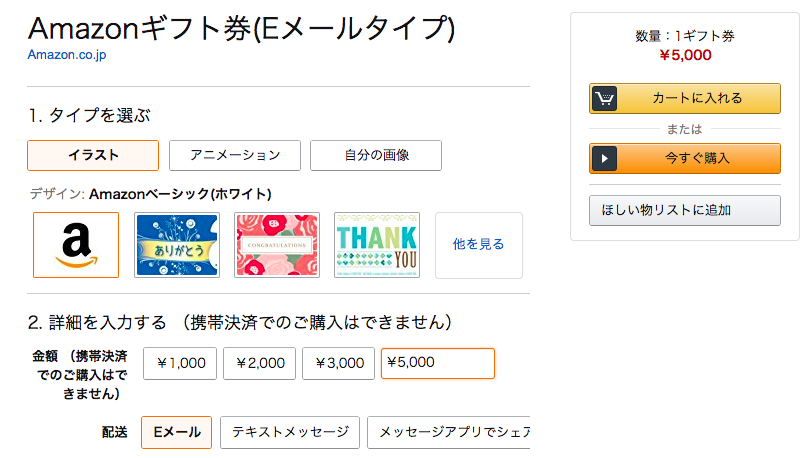Pick the red roses Congratulations design
The width and height of the screenshot is (807, 458).
point(277,245)
